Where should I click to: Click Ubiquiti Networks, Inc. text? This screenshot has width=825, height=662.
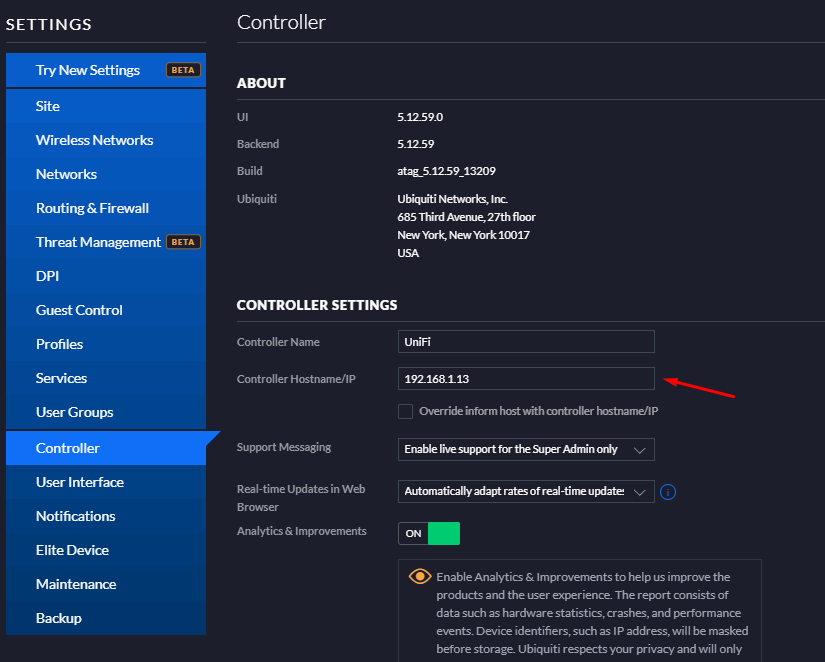(452, 199)
